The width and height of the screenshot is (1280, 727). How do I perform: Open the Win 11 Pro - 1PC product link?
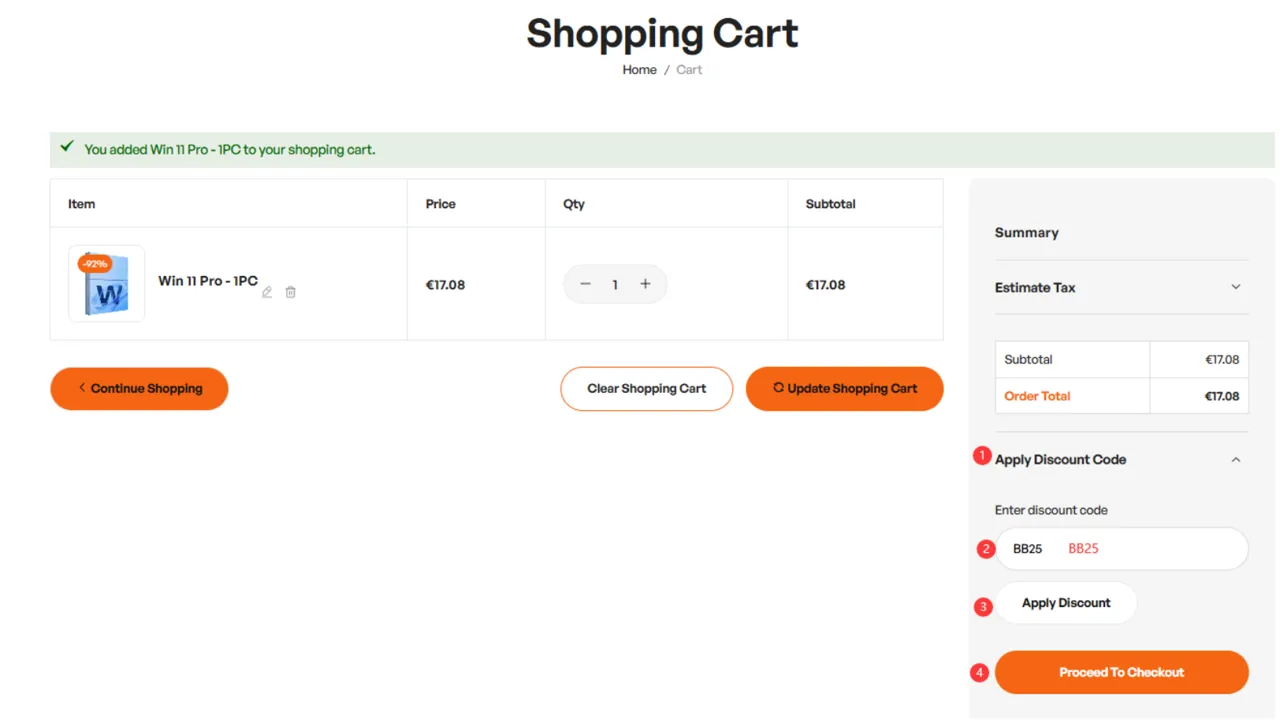click(x=208, y=281)
